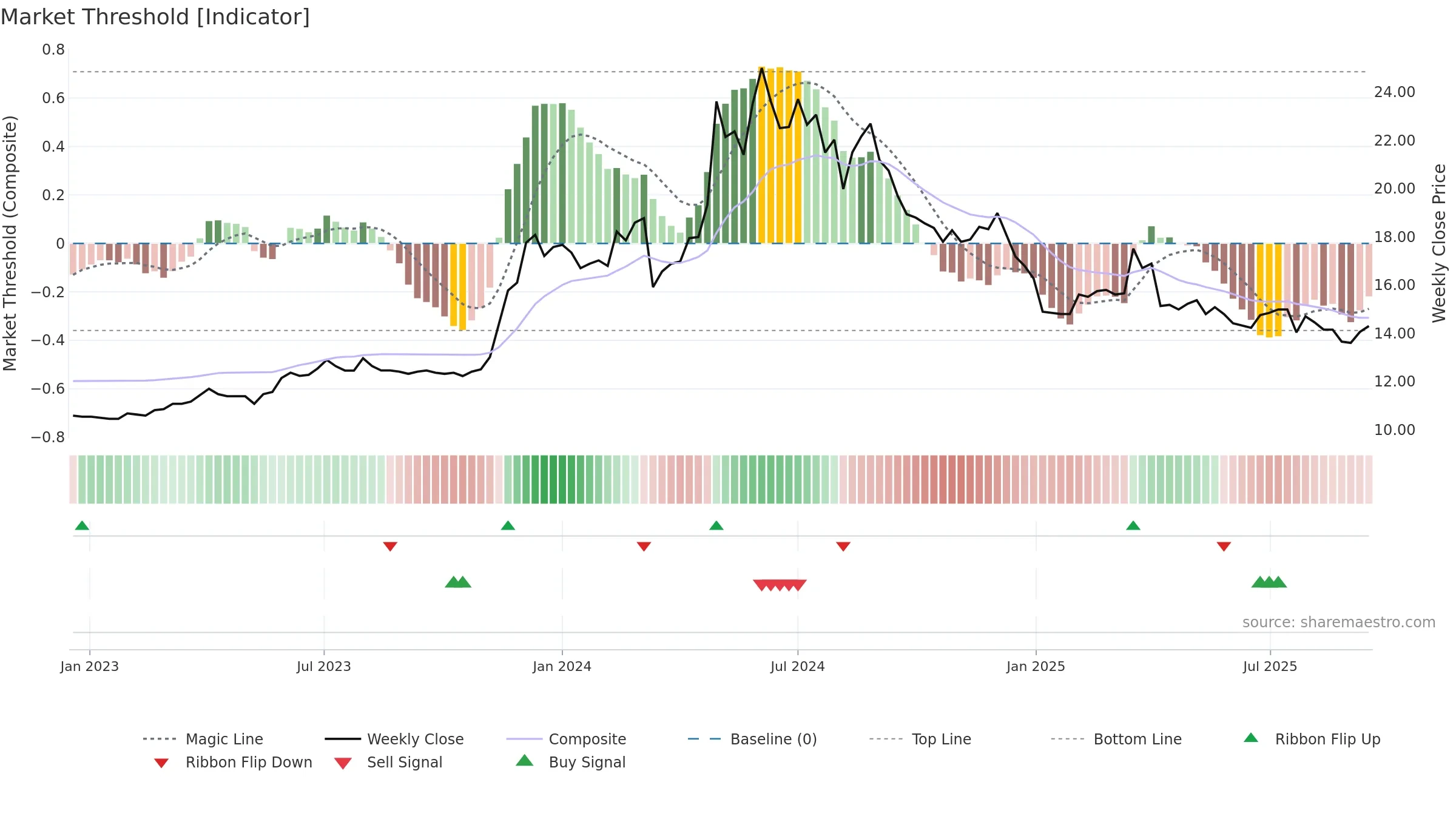This screenshot has height=819, width=1456.
Task: Toggle the Magic Line legend entry
Action: click(203, 739)
